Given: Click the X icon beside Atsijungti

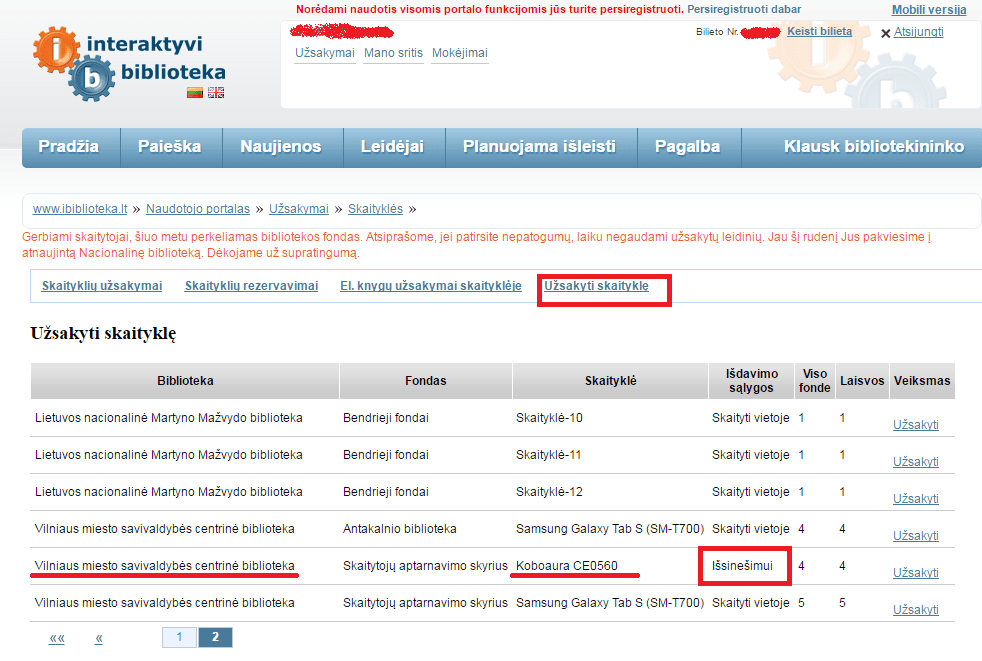Looking at the screenshot, I should coord(886,33).
